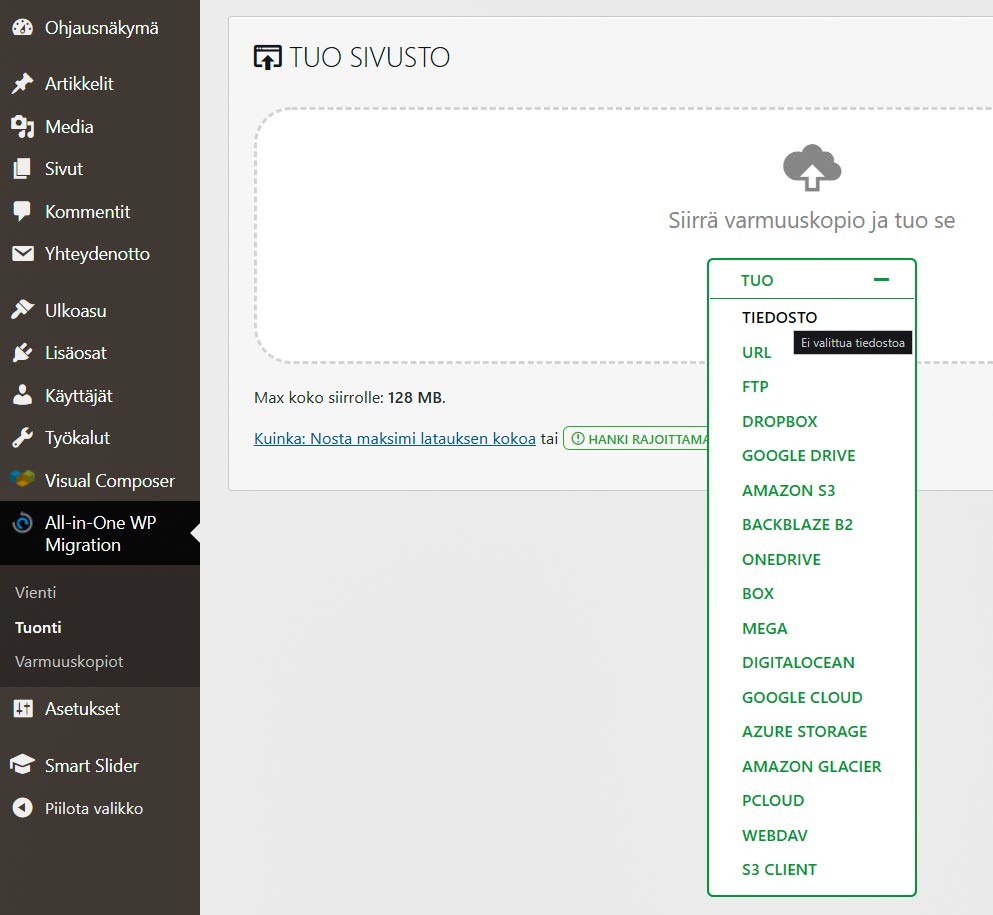This screenshot has width=993, height=915.
Task: Go to Kommentit menu item
Action: tap(100, 211)
